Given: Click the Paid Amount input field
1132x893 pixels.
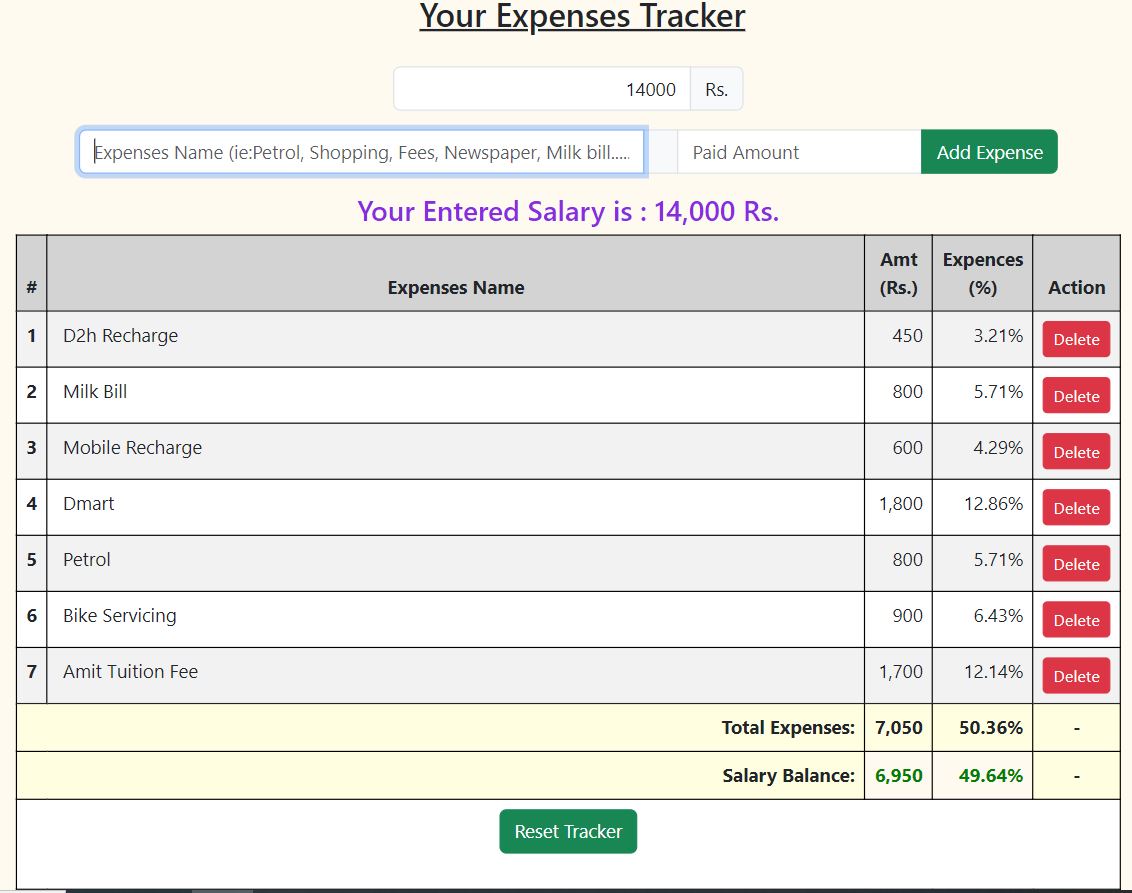Looking at the screenshot, I should pos(798,152).
